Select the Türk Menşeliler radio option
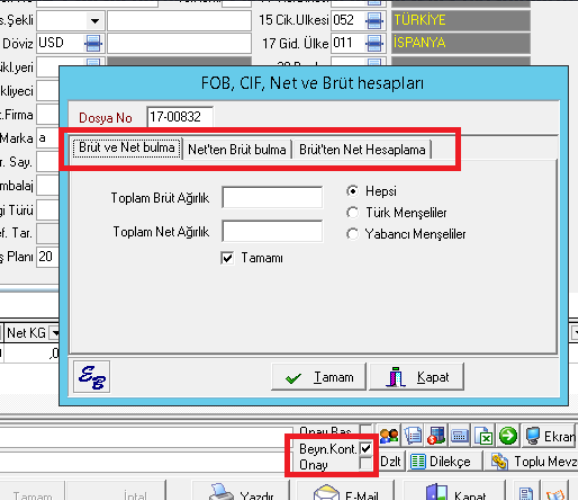This screenshot has width=578, height=500. pyautogui.click(x=352, y=212)
